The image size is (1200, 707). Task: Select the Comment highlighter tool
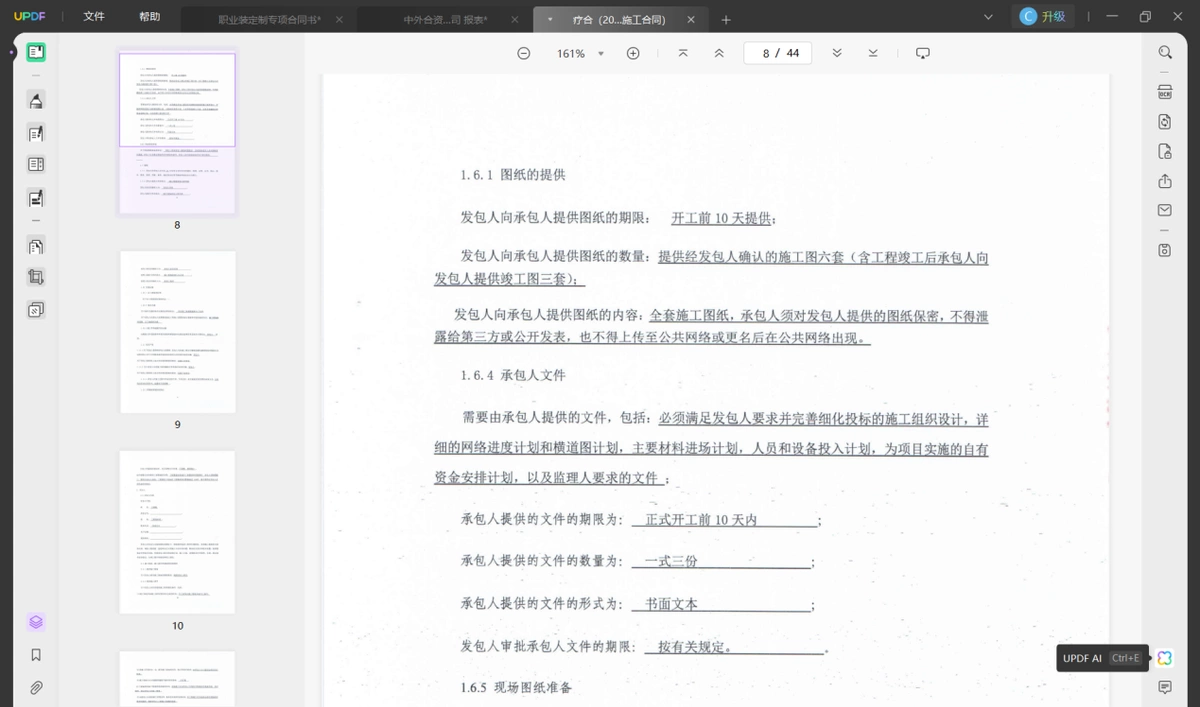click(x=36, y=100)
